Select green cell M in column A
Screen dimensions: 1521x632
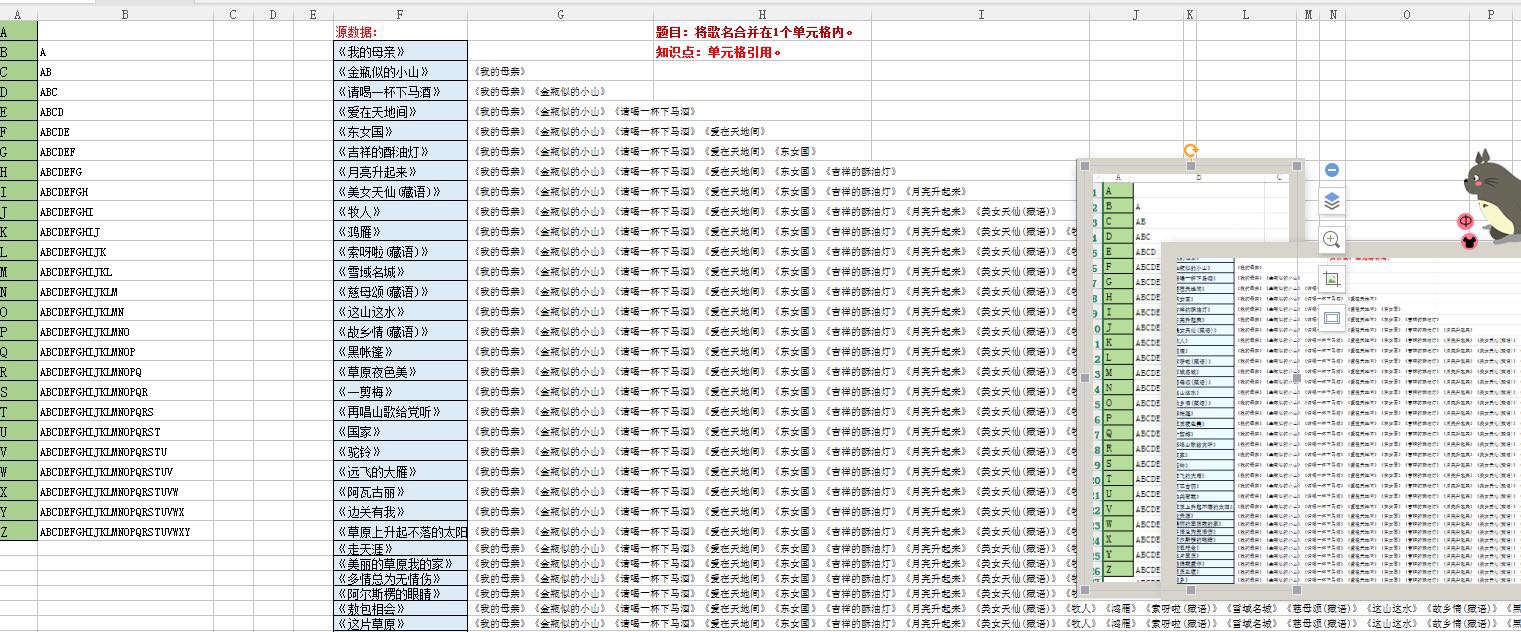click(18, 272)
